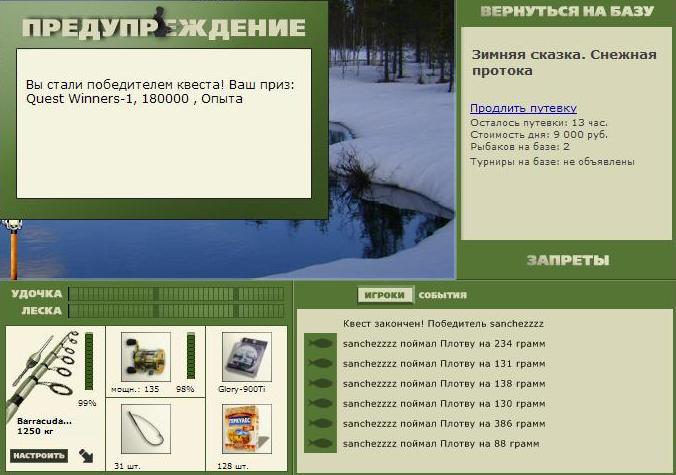The image size is (676, 475).
Task: Click the arrow icon beside НАСТРОИТЬ
Action: [x=86, y=456]
